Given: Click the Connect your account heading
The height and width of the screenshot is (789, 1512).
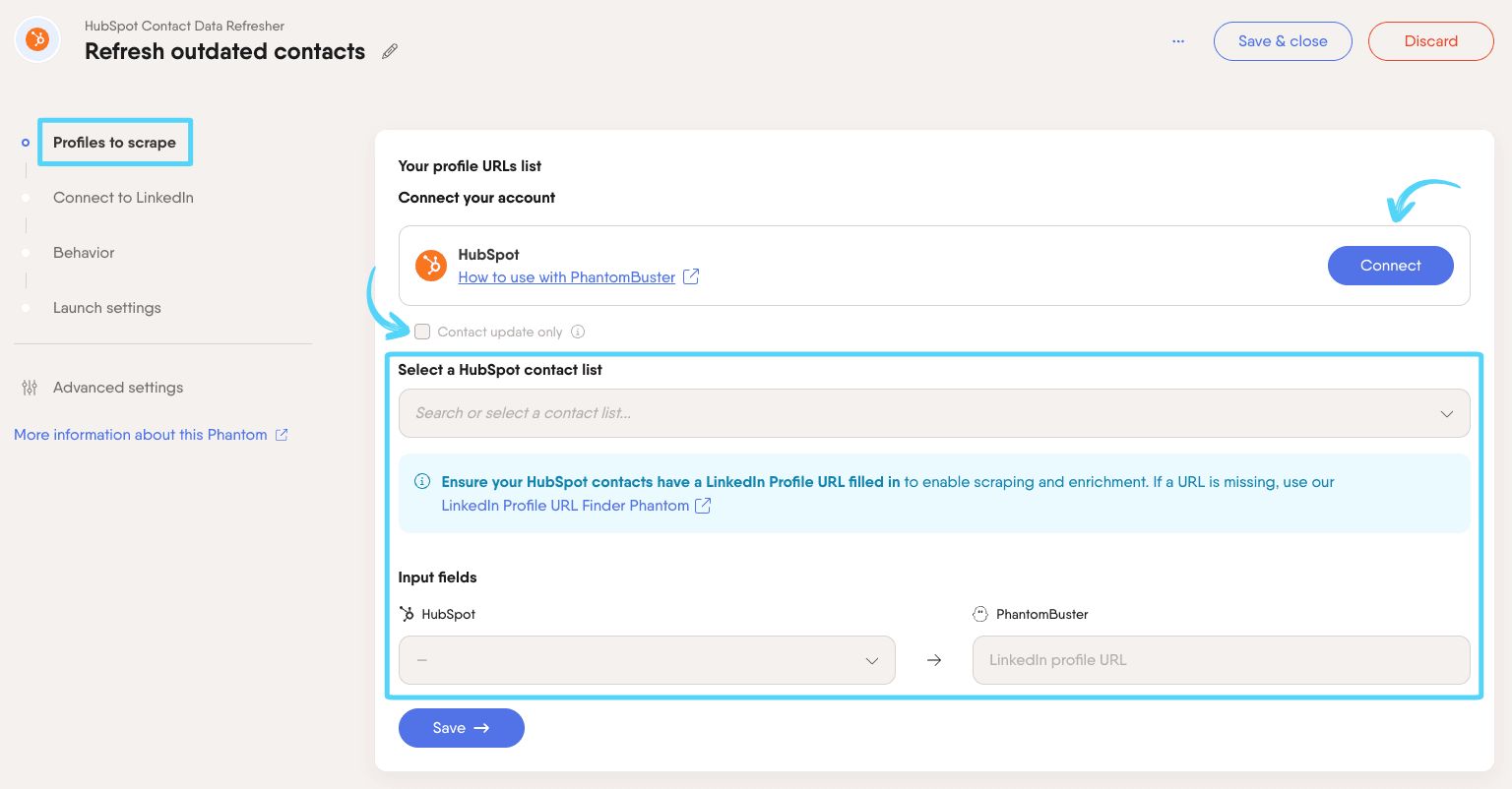Looking at the screenshot, I should point(476,198).
